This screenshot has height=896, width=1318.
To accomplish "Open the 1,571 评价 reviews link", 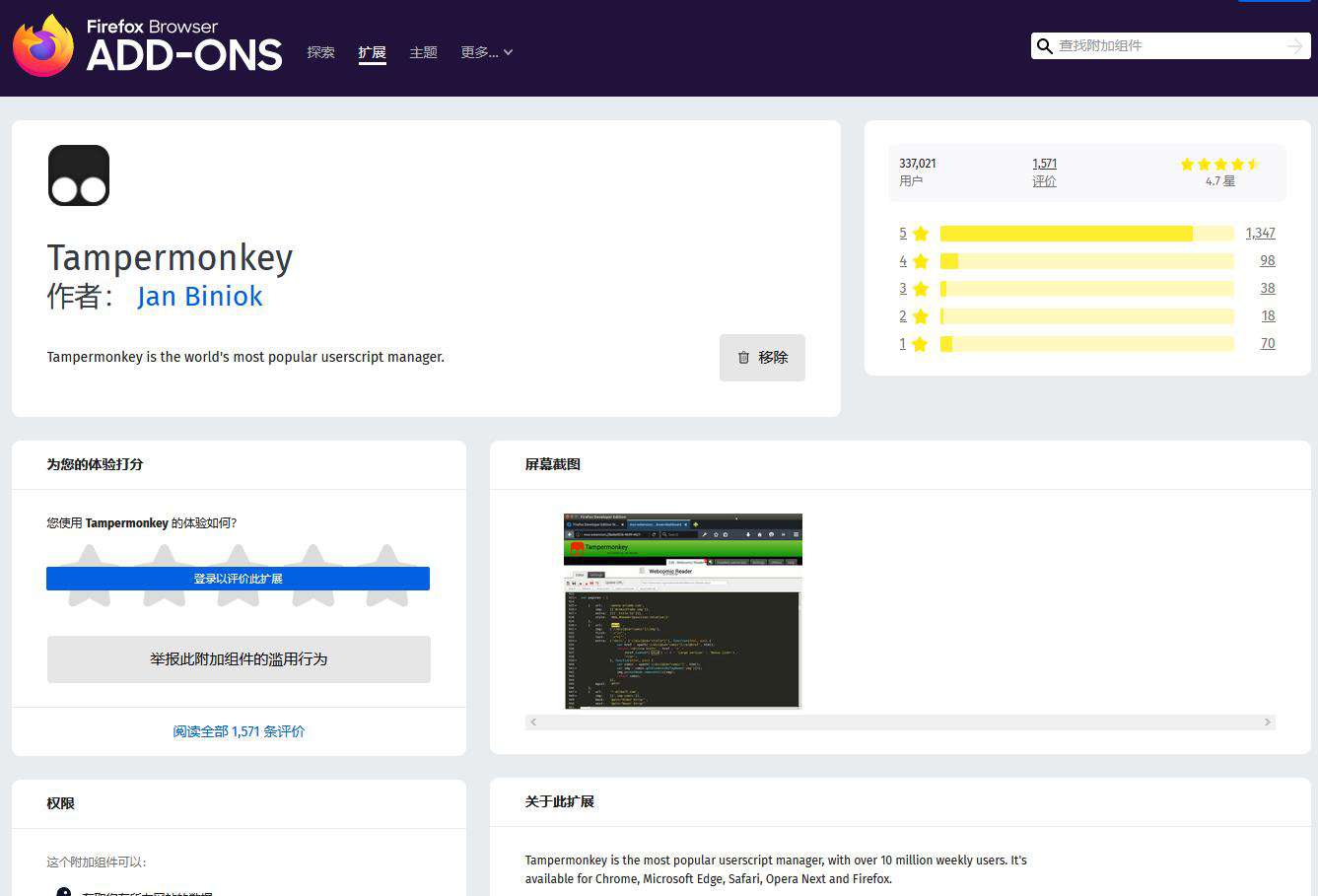I will click(1045, 172).
